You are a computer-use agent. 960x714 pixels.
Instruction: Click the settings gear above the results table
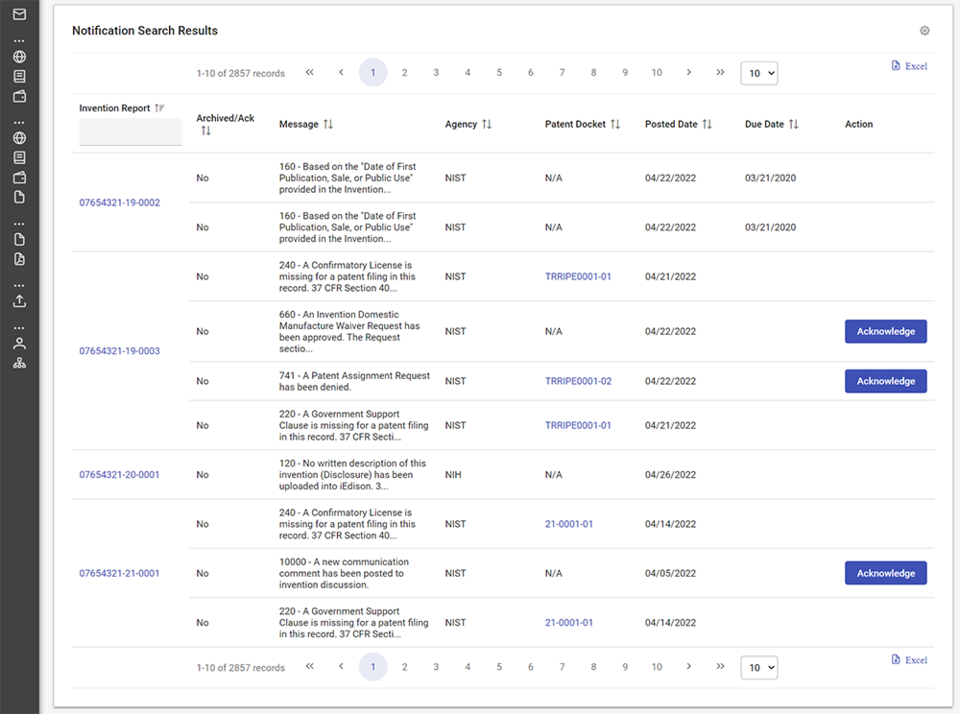tap(924, 31)
